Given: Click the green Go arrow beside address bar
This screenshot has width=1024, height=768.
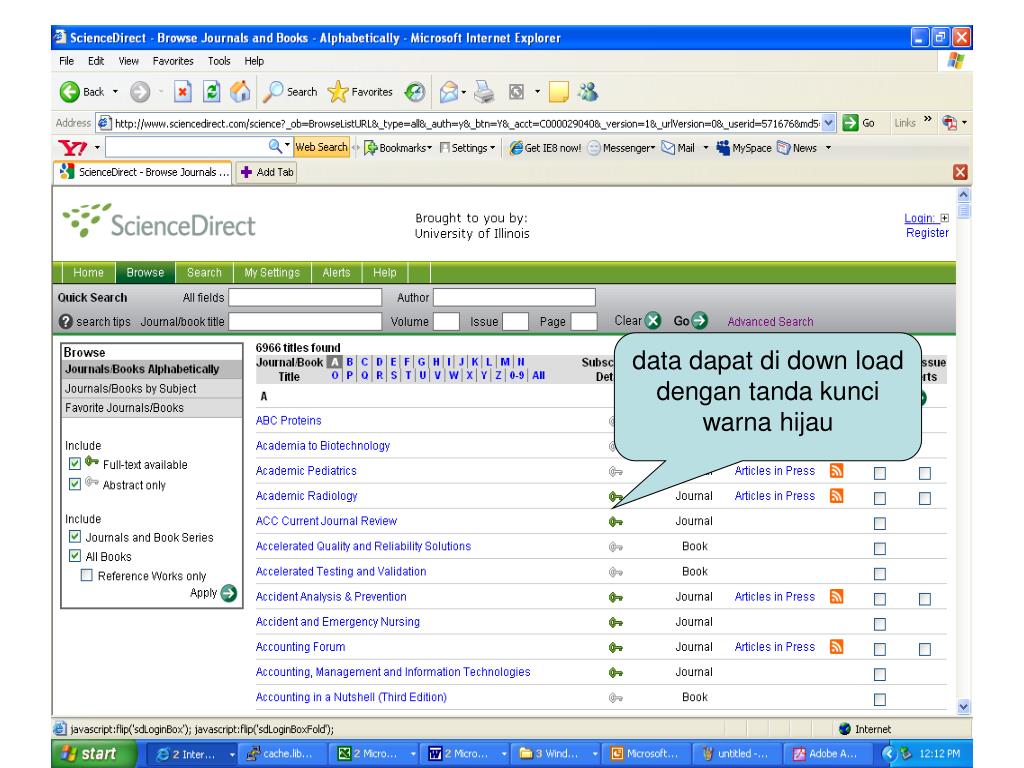Looking at the screenshot, I should click(x=850, y=123).
